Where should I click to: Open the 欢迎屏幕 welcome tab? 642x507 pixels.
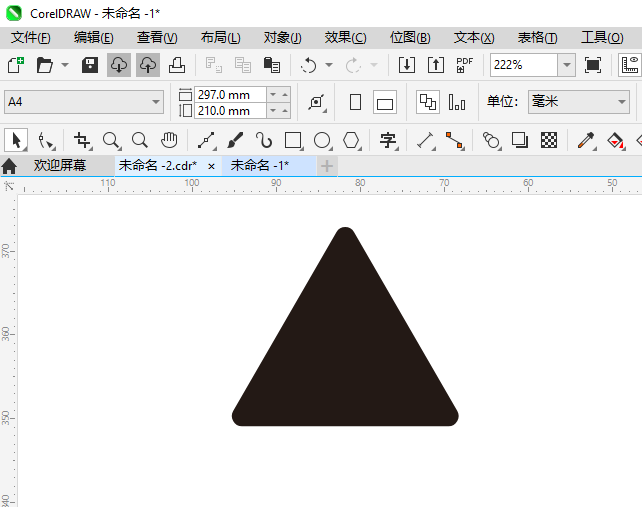click(x=60, y=166)
